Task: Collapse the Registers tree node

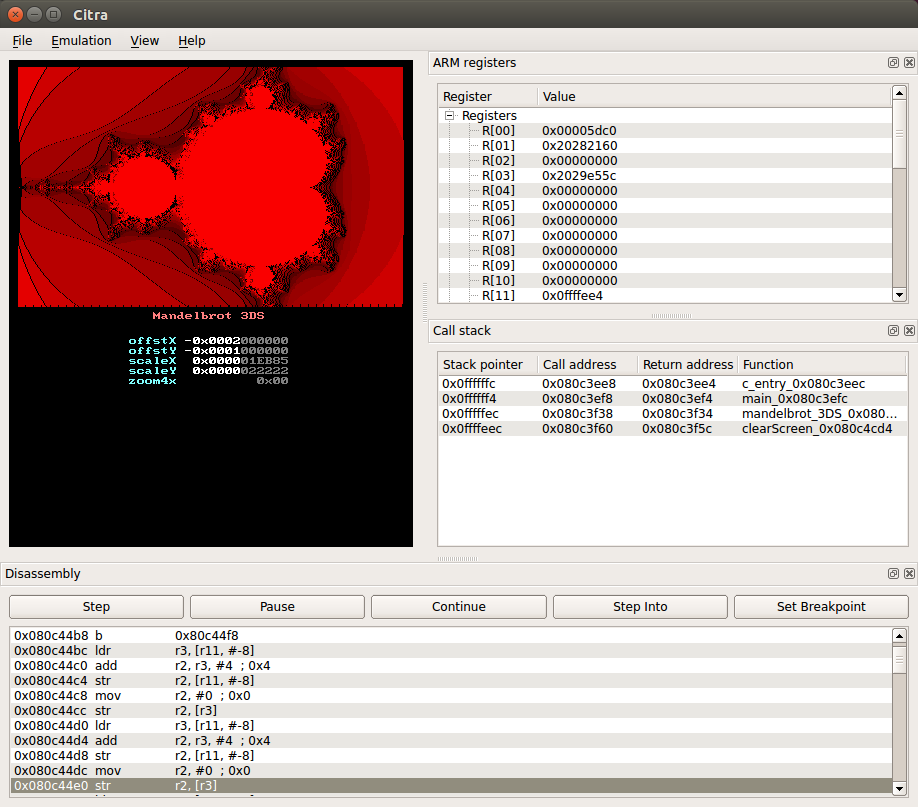Action: (450, 116)
